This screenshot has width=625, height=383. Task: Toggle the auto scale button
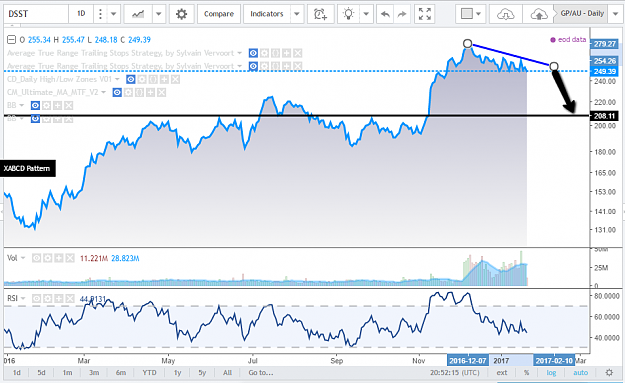(x=580, y=373)
